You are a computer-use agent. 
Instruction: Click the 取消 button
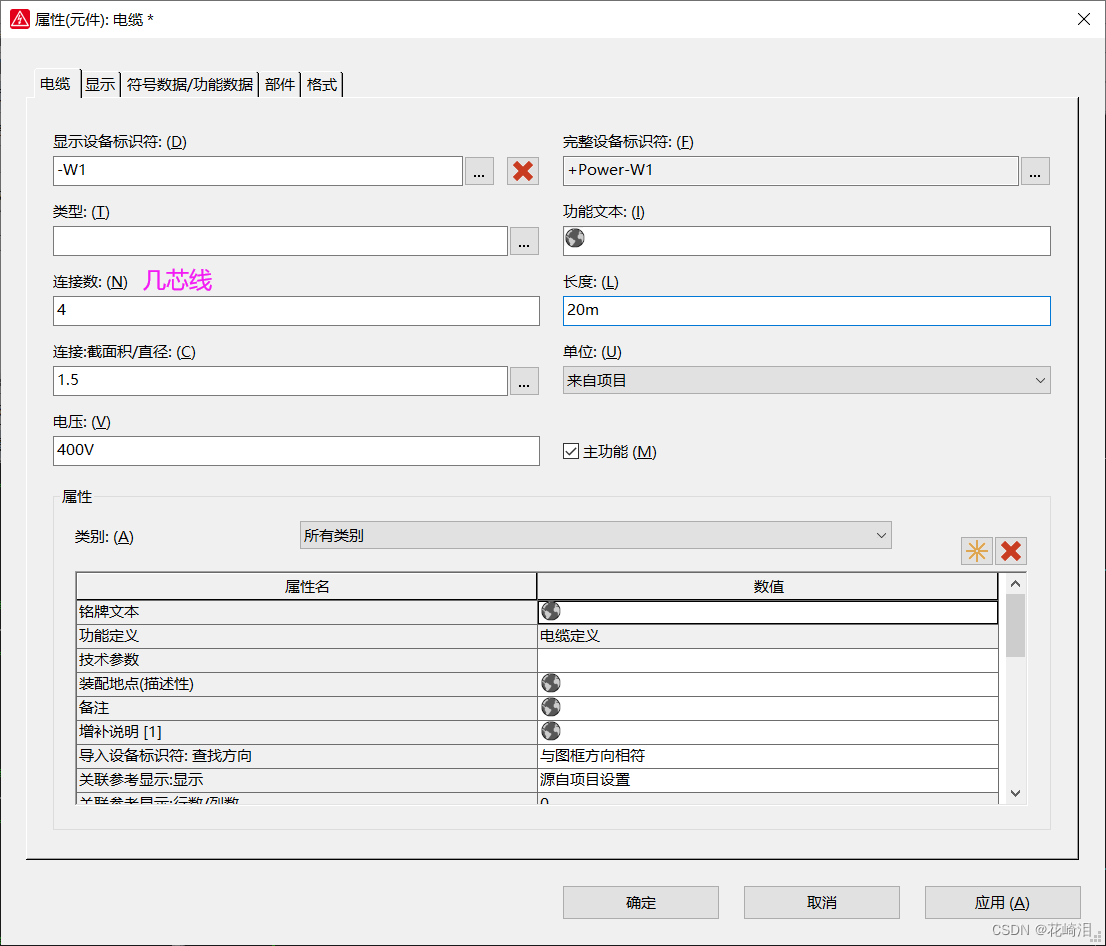coord(822,902)
